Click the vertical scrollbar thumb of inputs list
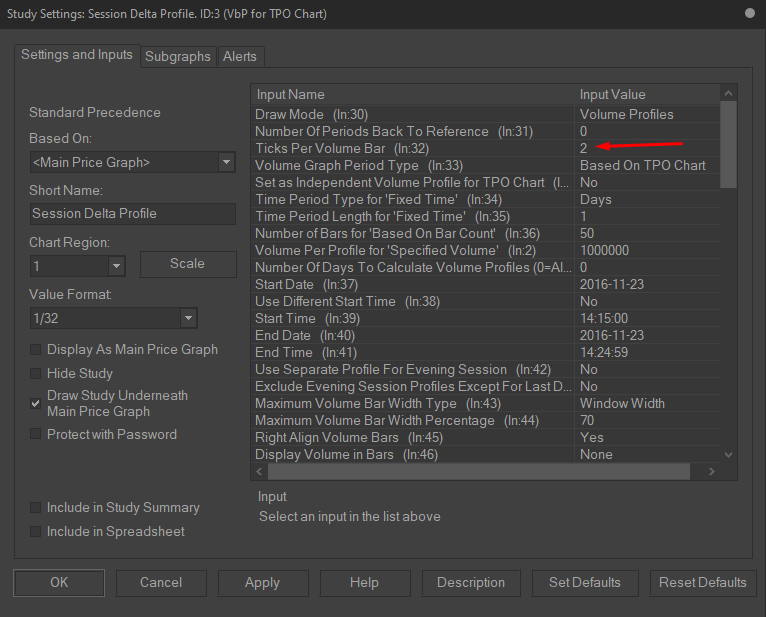The image size is (766, 617). 728,144
